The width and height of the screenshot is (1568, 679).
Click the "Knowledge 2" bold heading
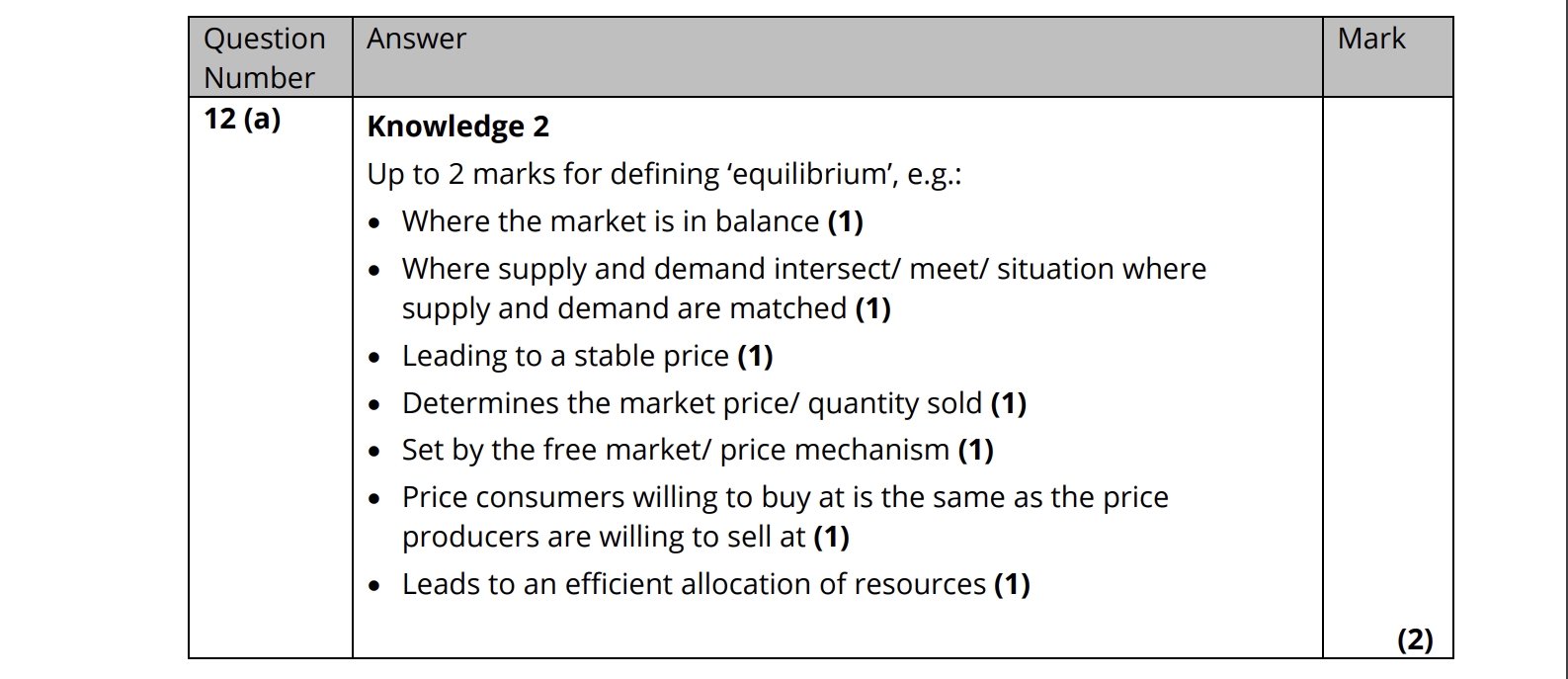tap(457, 127)
